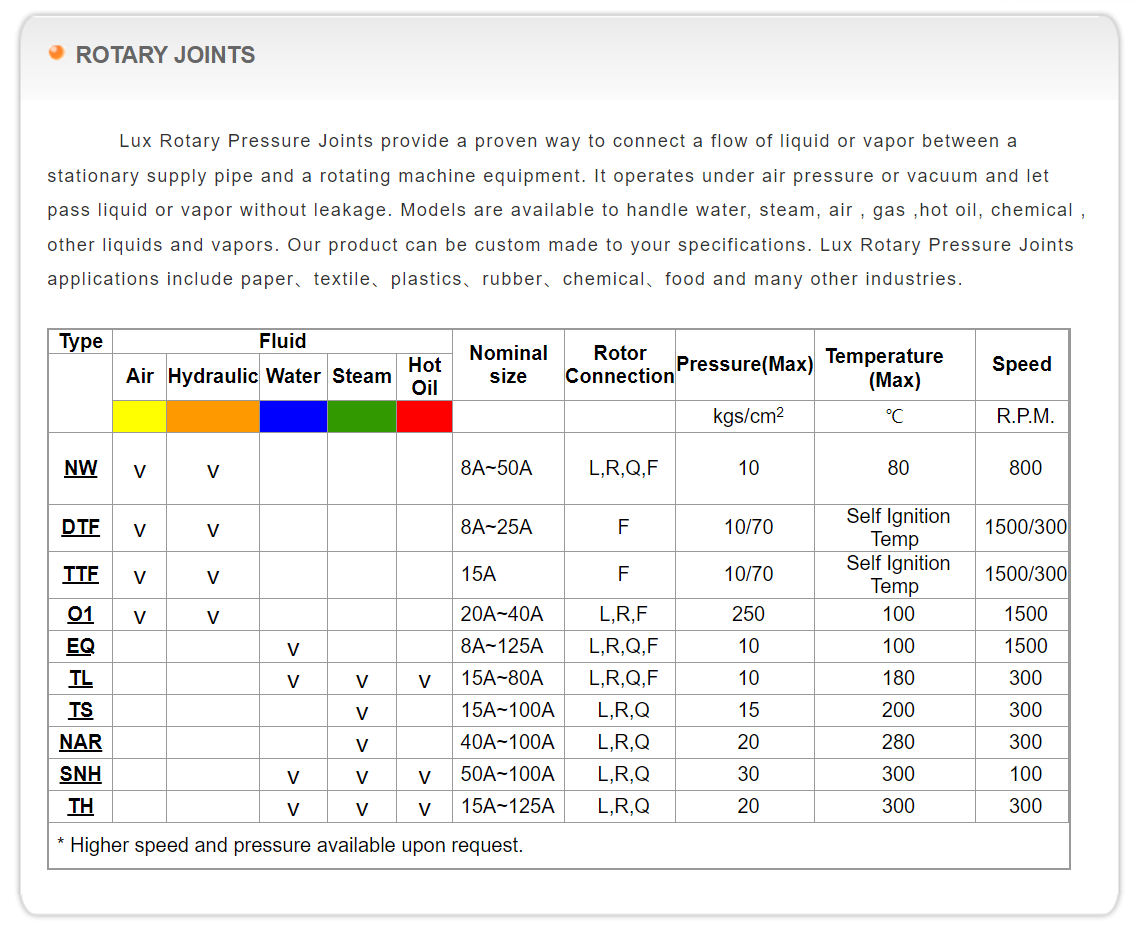Select the Pressure(Max) column header

click(745, 364)
